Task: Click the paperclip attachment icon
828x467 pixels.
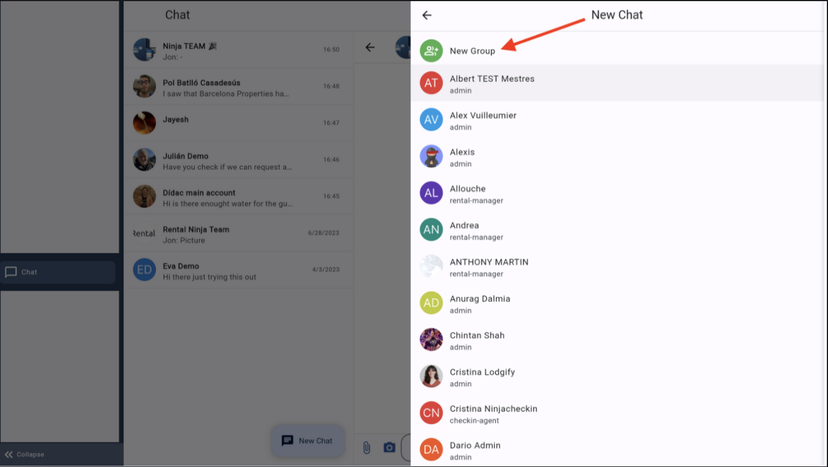Action: pos(367,447)
